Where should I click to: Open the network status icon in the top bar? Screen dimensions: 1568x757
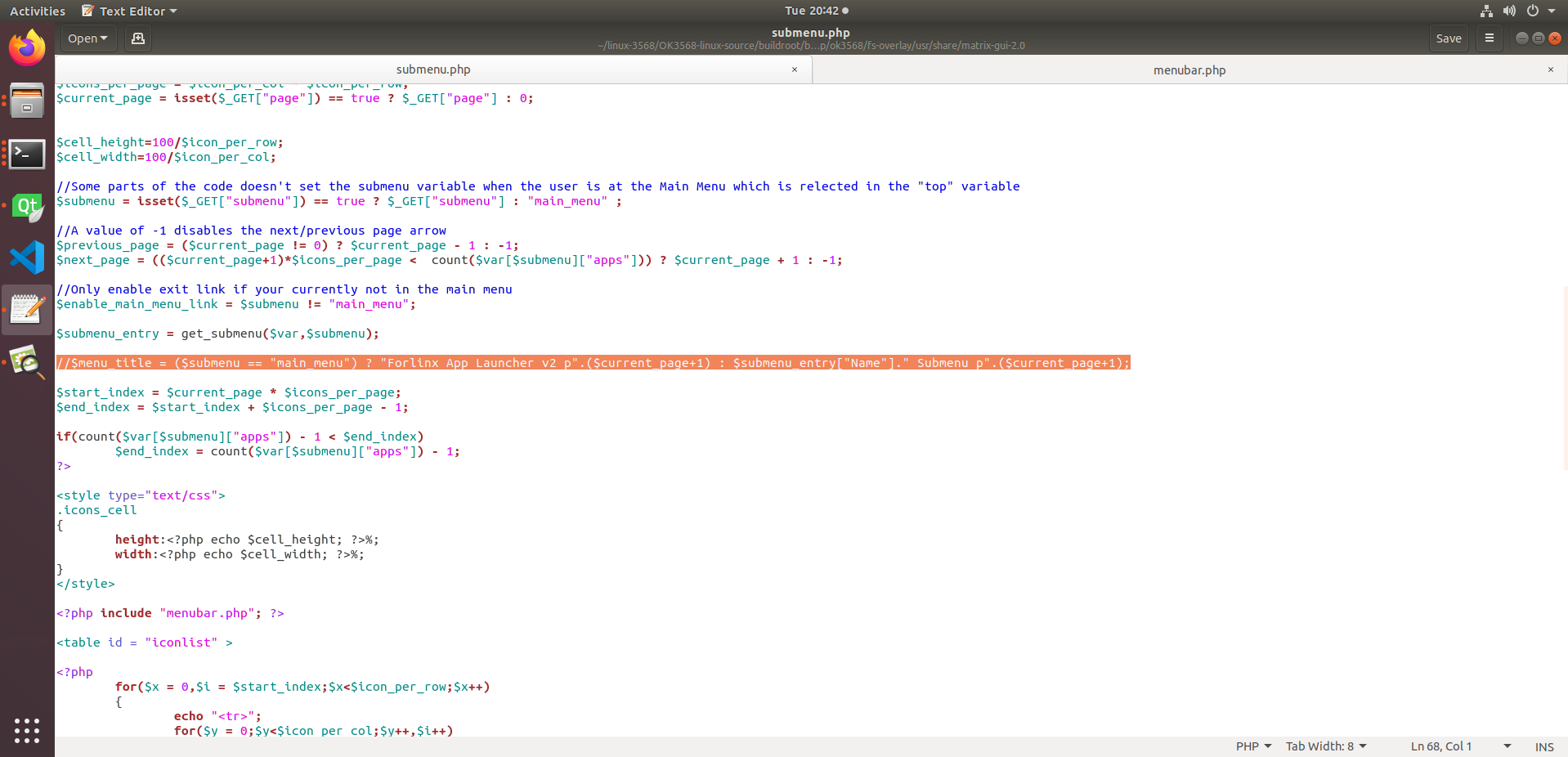(x=1486, y=11)
